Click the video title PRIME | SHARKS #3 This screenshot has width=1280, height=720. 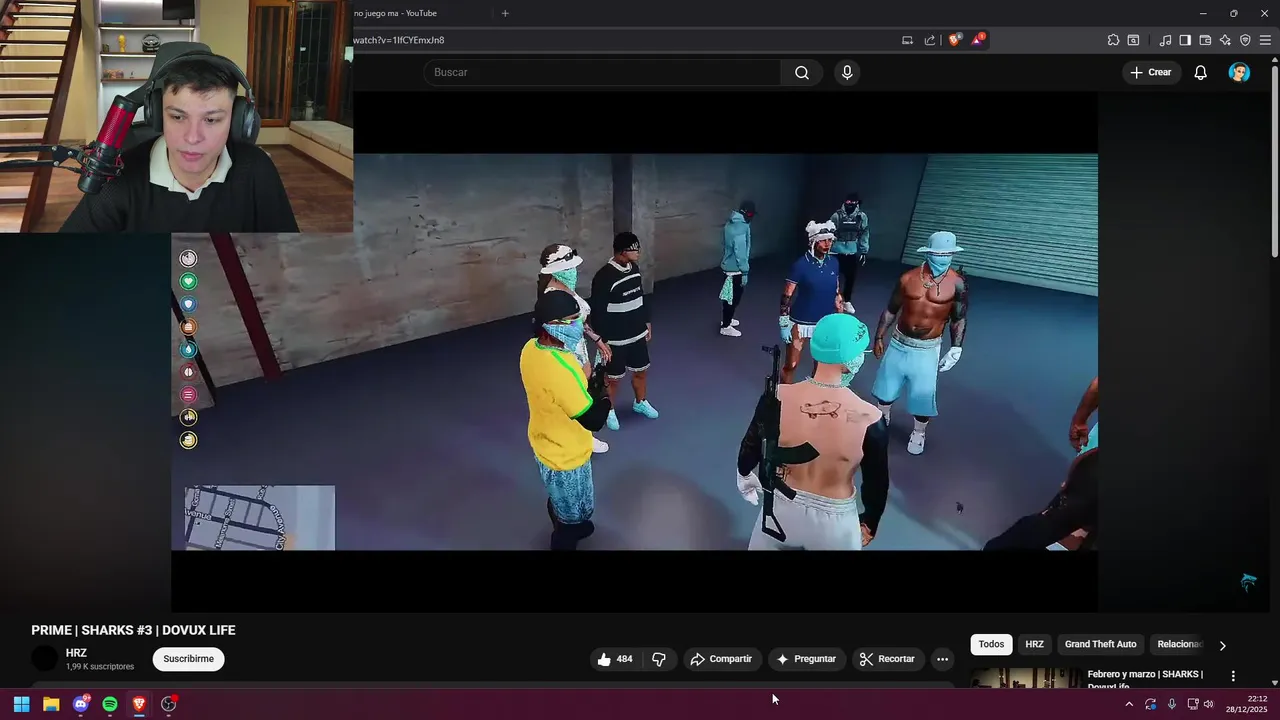133,630
